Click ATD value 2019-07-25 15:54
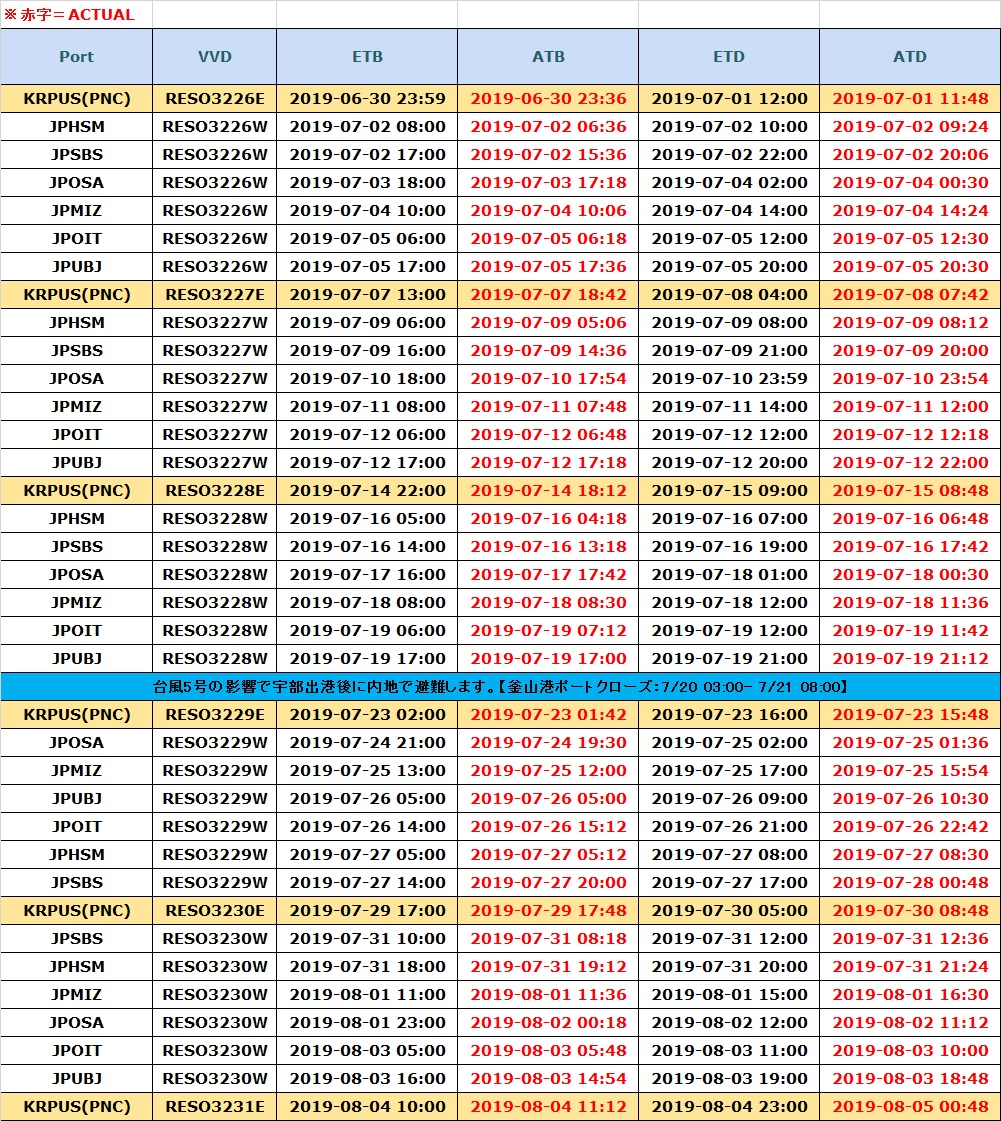The image size is (1001, 1121). tap(909, 771)
